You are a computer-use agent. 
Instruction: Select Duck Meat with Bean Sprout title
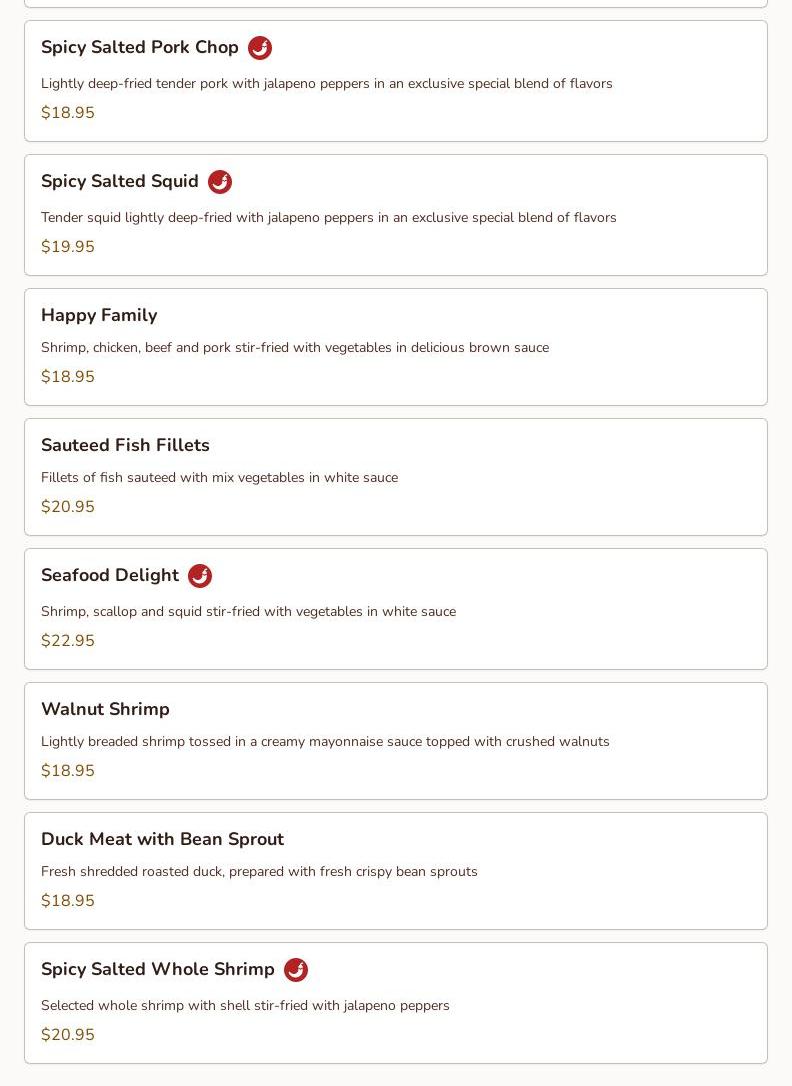pyautogui.click(x=163, y=839)
